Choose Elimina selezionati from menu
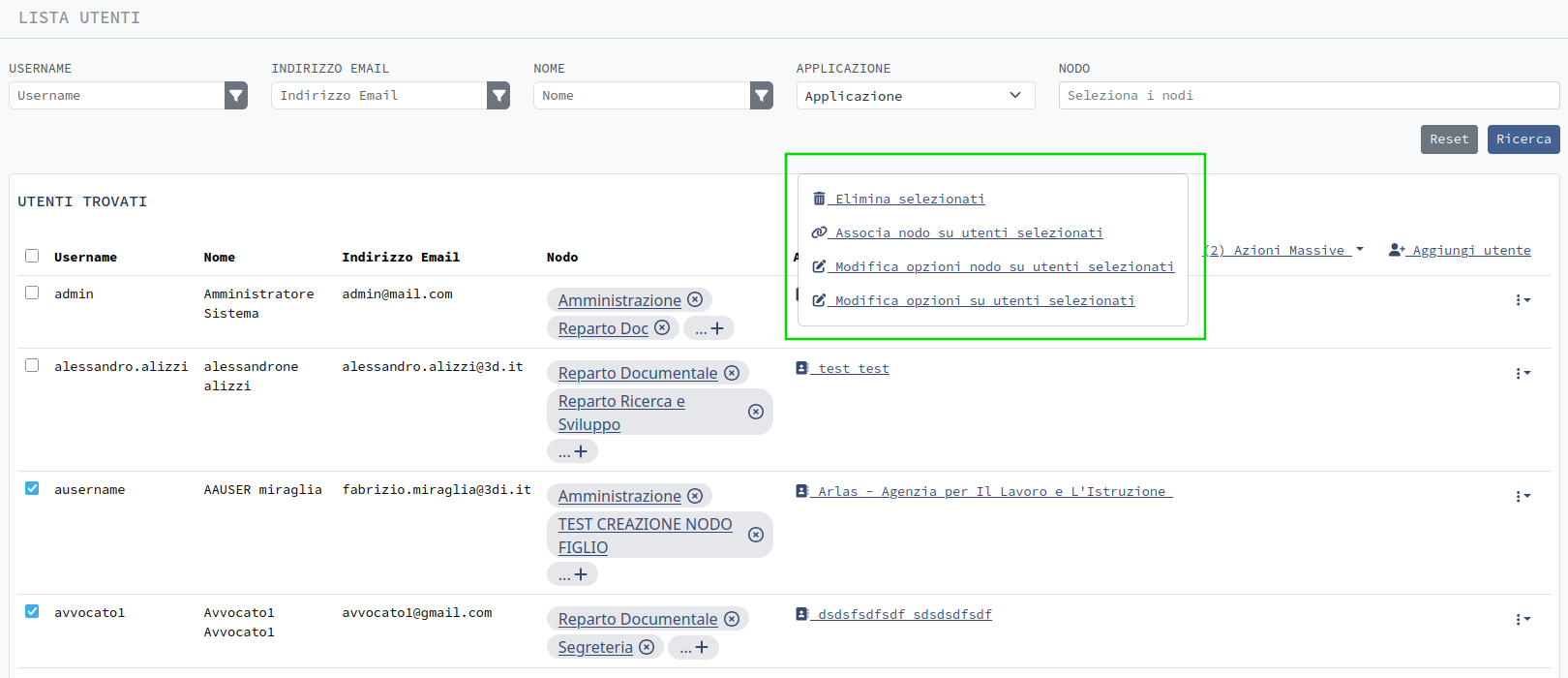The image size is (1568, 678). click(909, 199)
